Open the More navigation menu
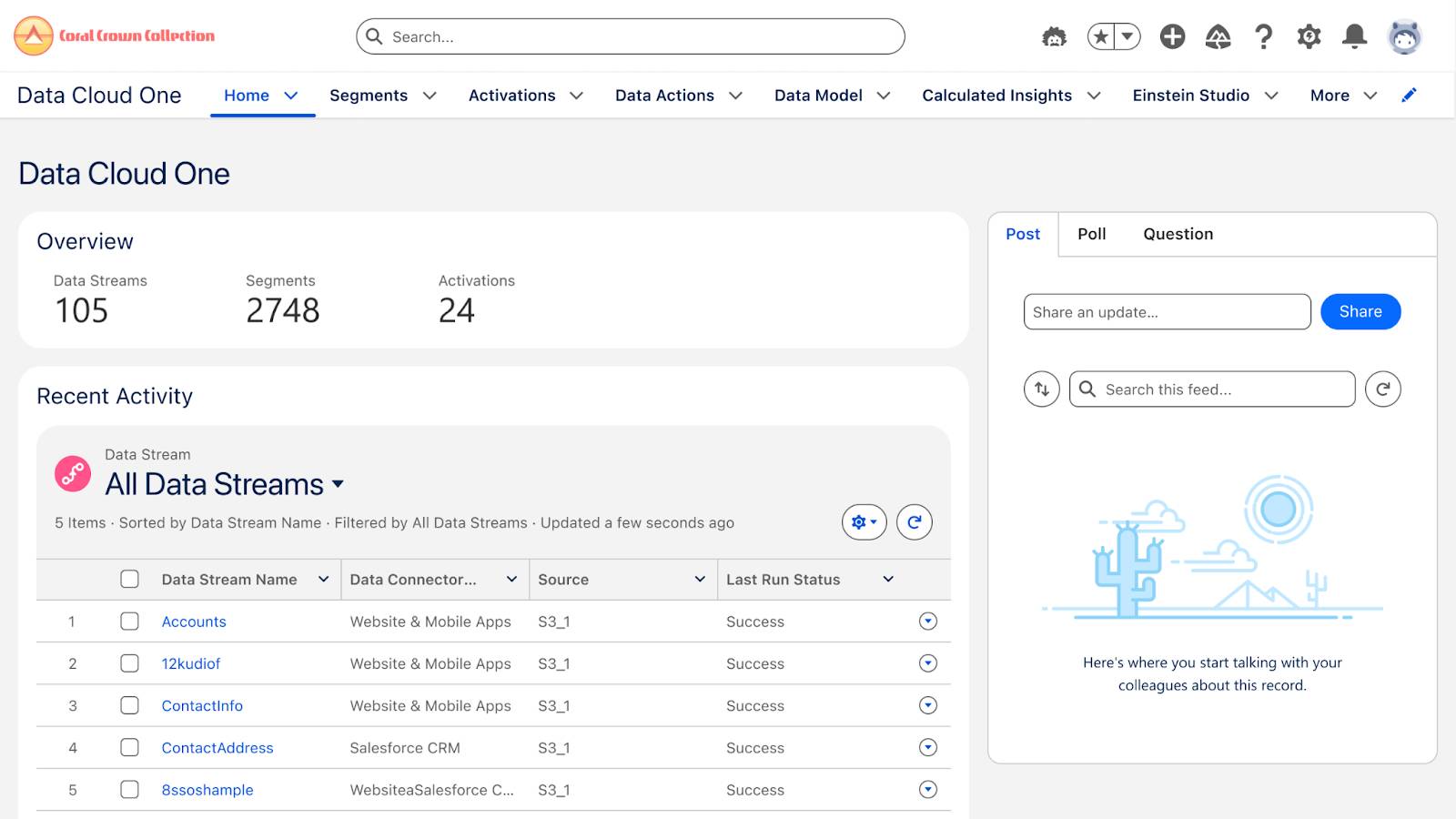 click(x=1343, y=96)
